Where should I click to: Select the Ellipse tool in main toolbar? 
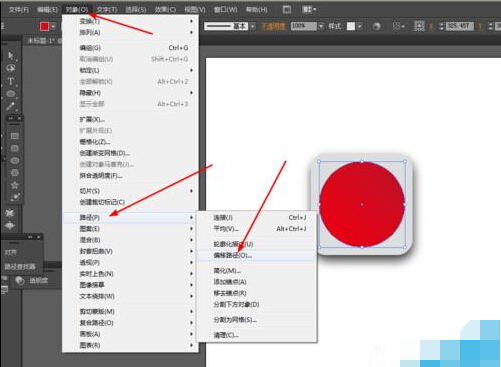pos(11,94)
